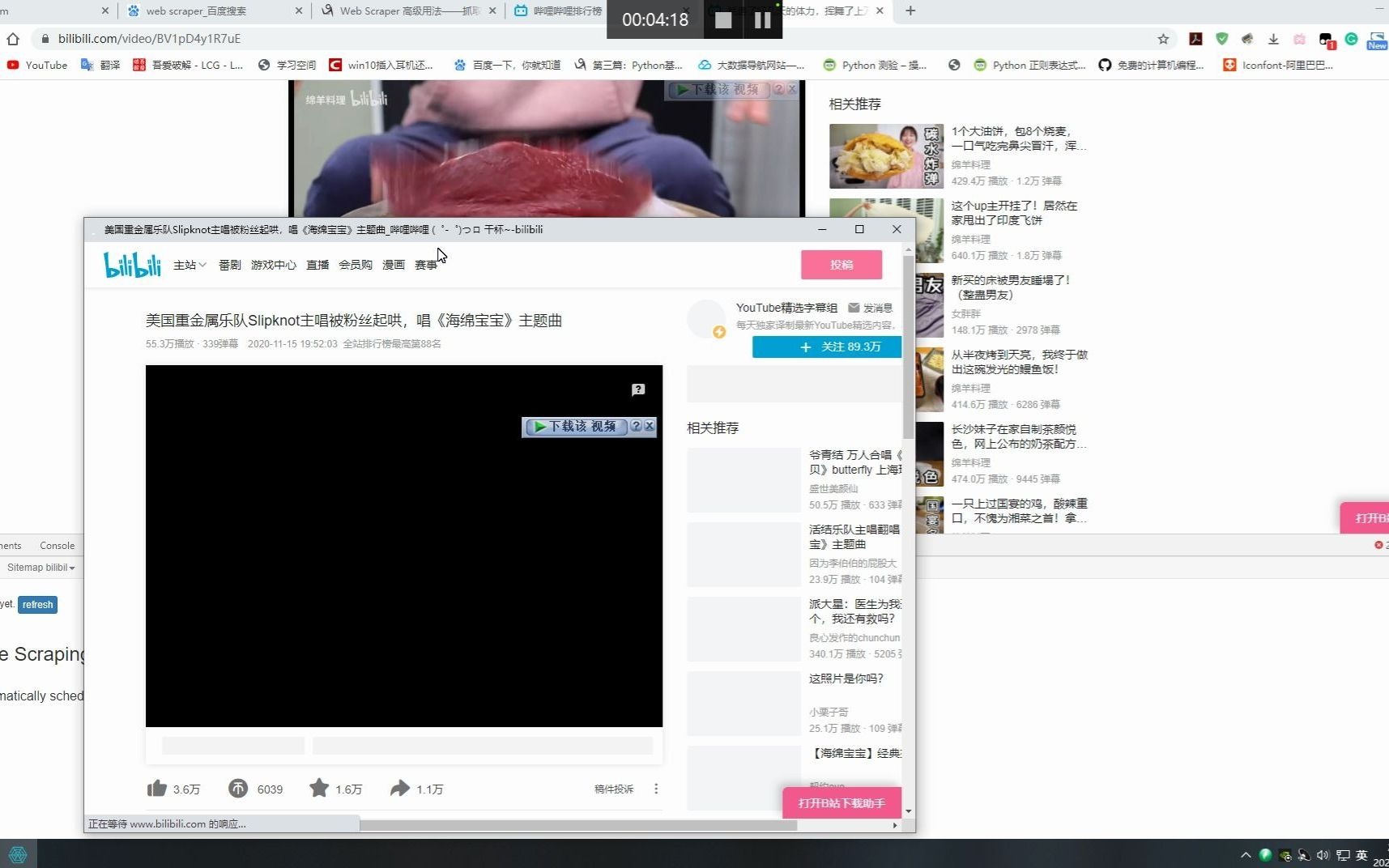
Task: Click 下载该视频 on background video
Action: (718, 89)
